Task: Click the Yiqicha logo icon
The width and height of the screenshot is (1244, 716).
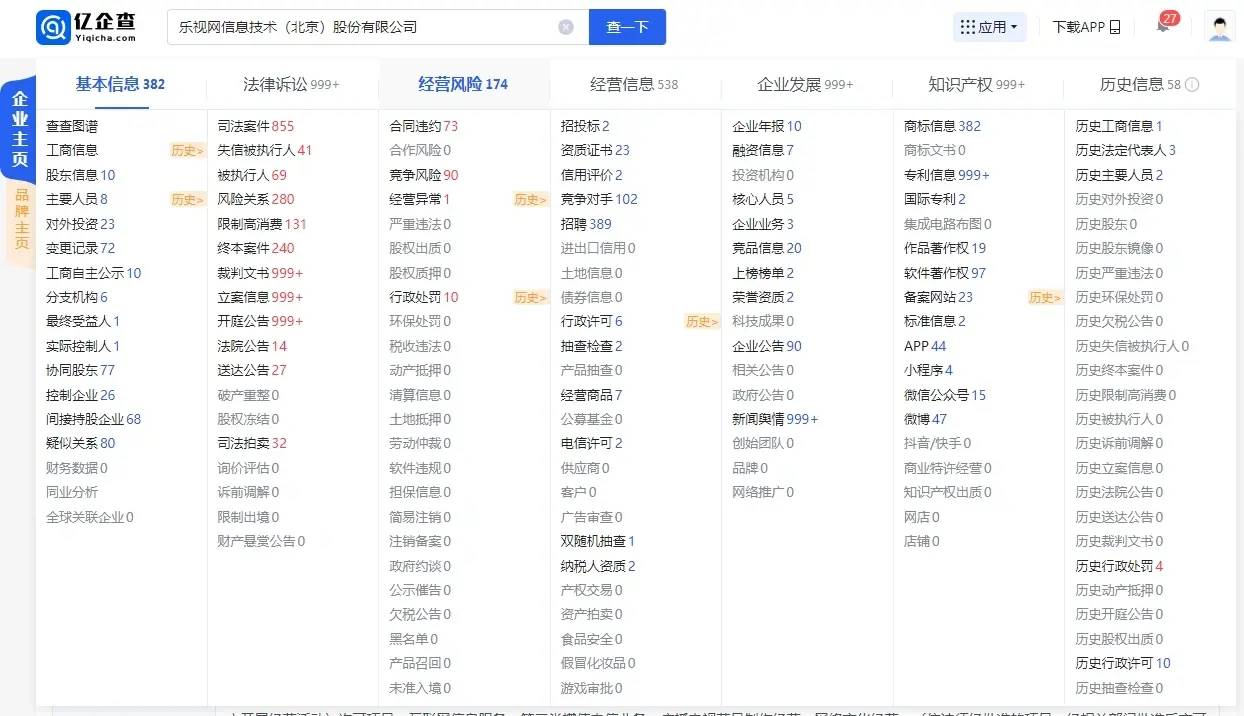Action: [x=54, y=27]
